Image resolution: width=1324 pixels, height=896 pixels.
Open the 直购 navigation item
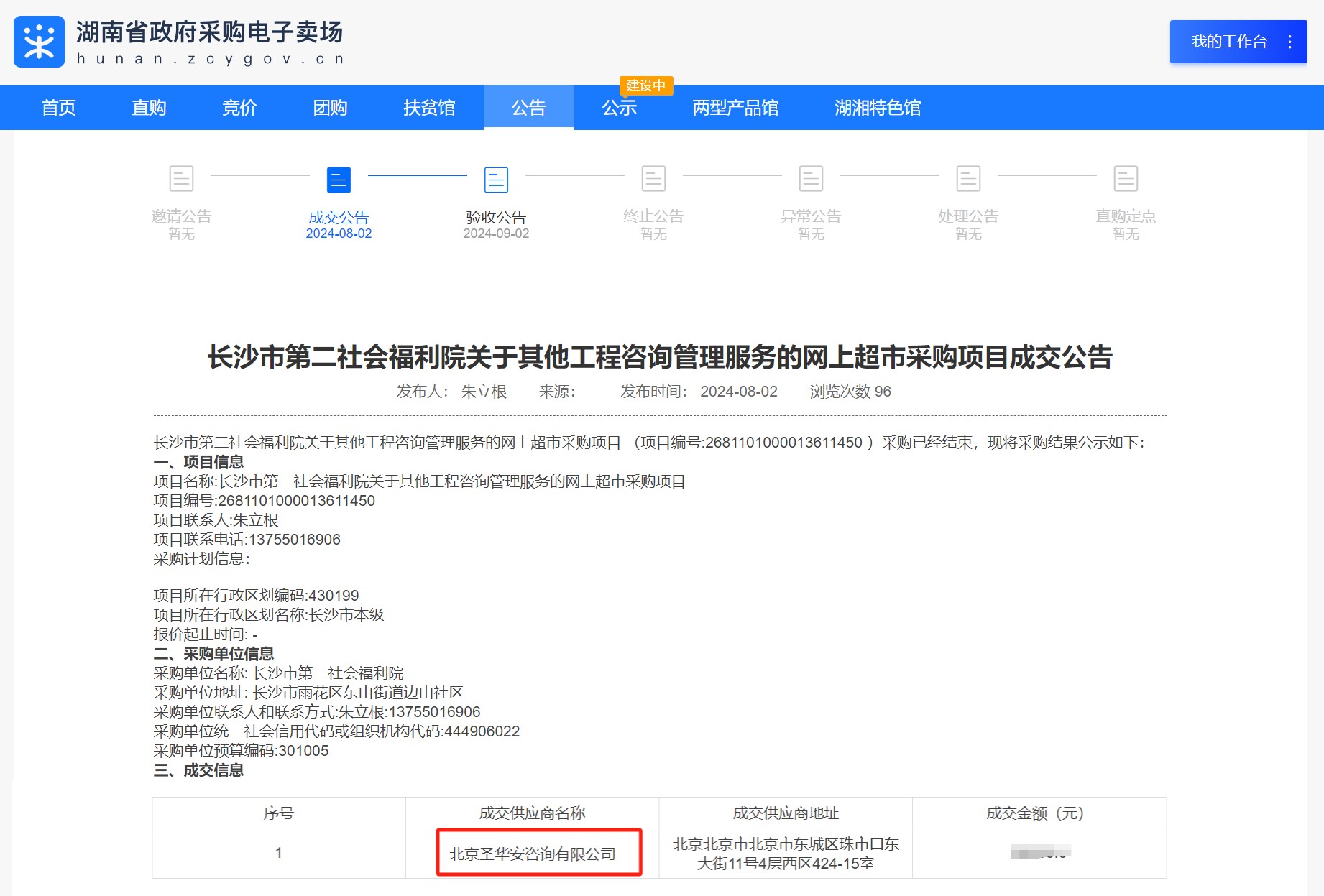tap(150, 108)
